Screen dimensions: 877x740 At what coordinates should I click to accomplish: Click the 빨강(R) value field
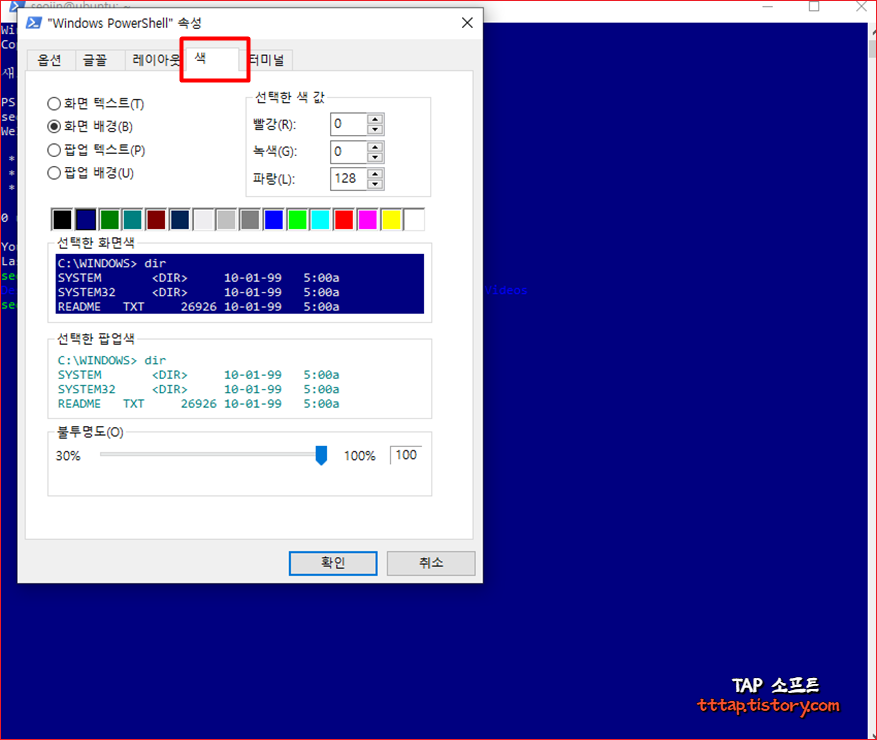point(349,124)
